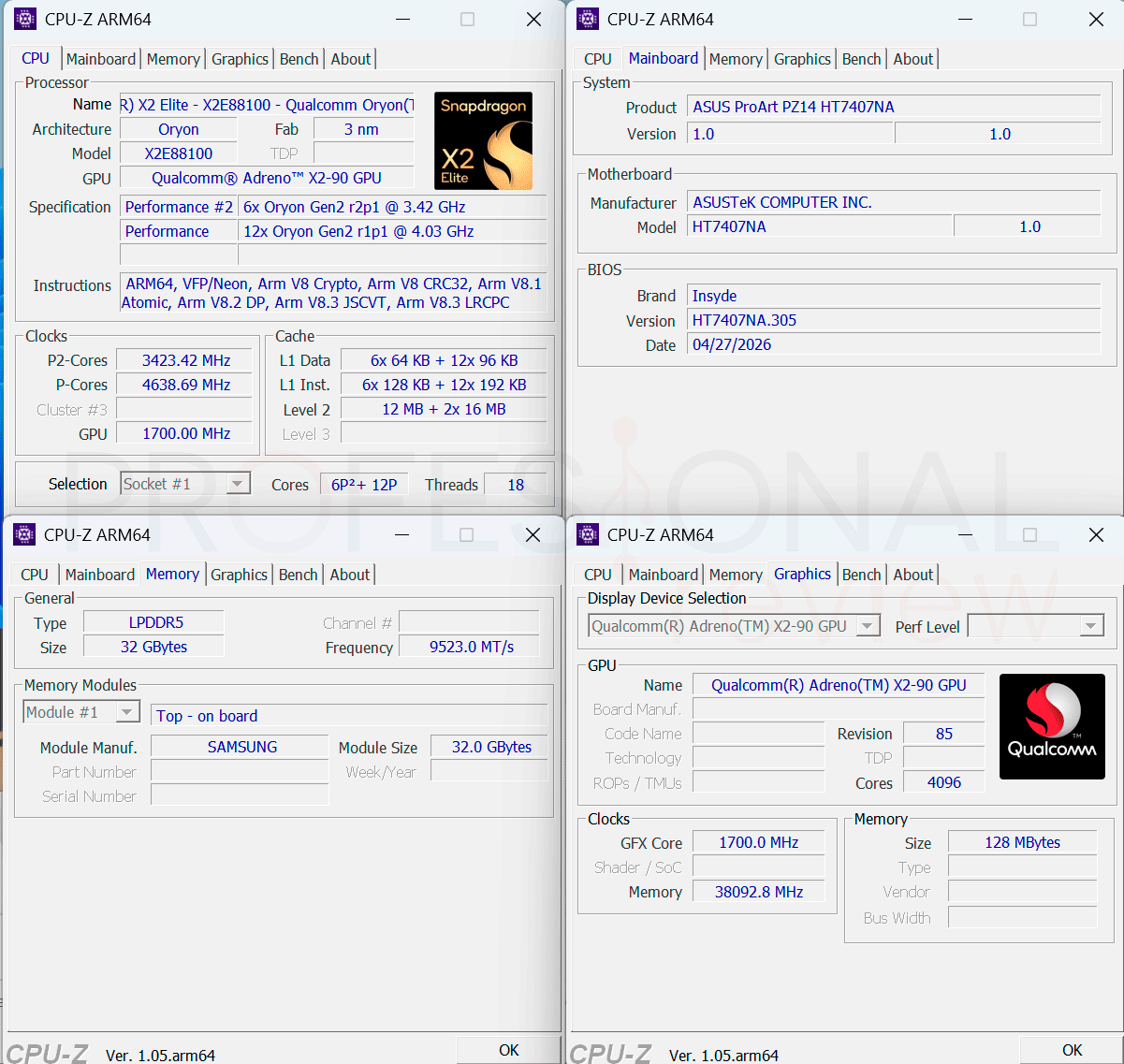Click the Product field ASUS ProArt PZ14 HT7407NA

point(894,107)
